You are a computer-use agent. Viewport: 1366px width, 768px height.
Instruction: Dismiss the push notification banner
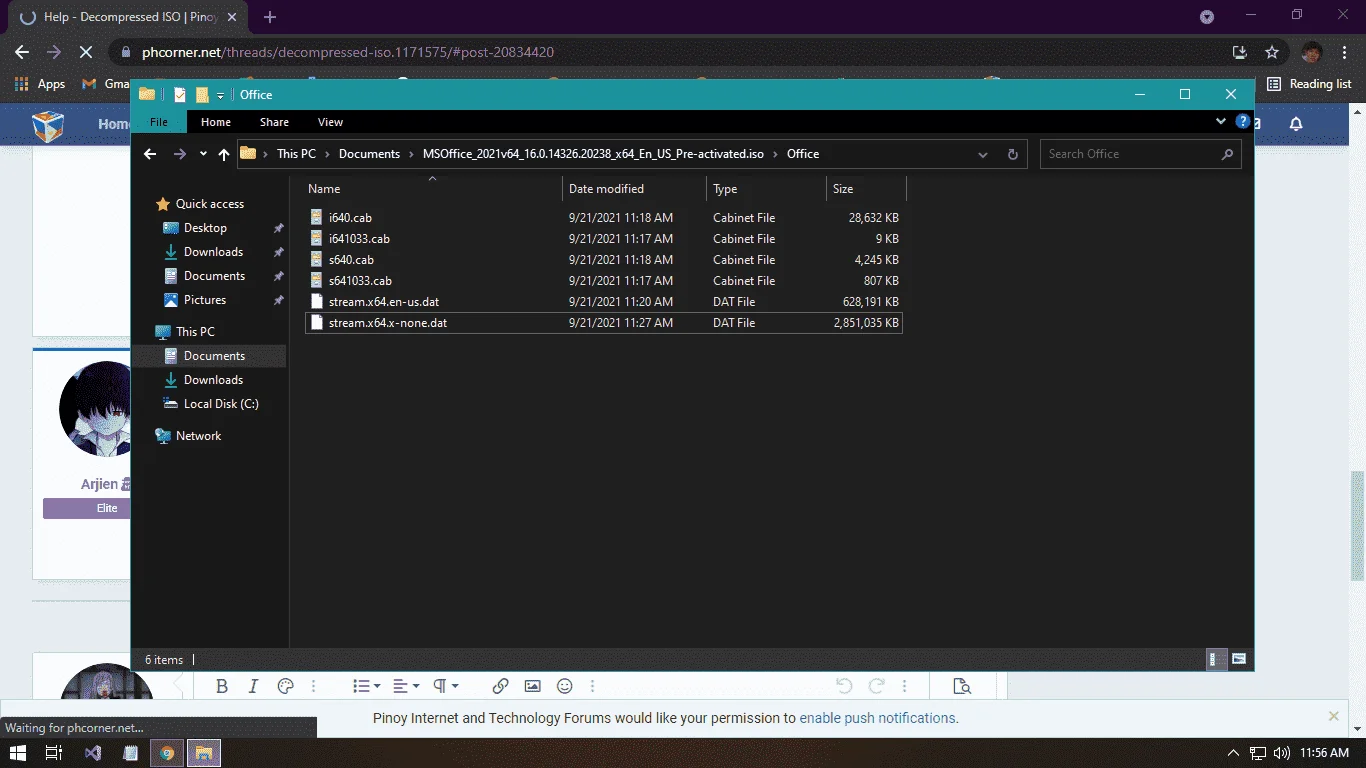point(1333,716)
